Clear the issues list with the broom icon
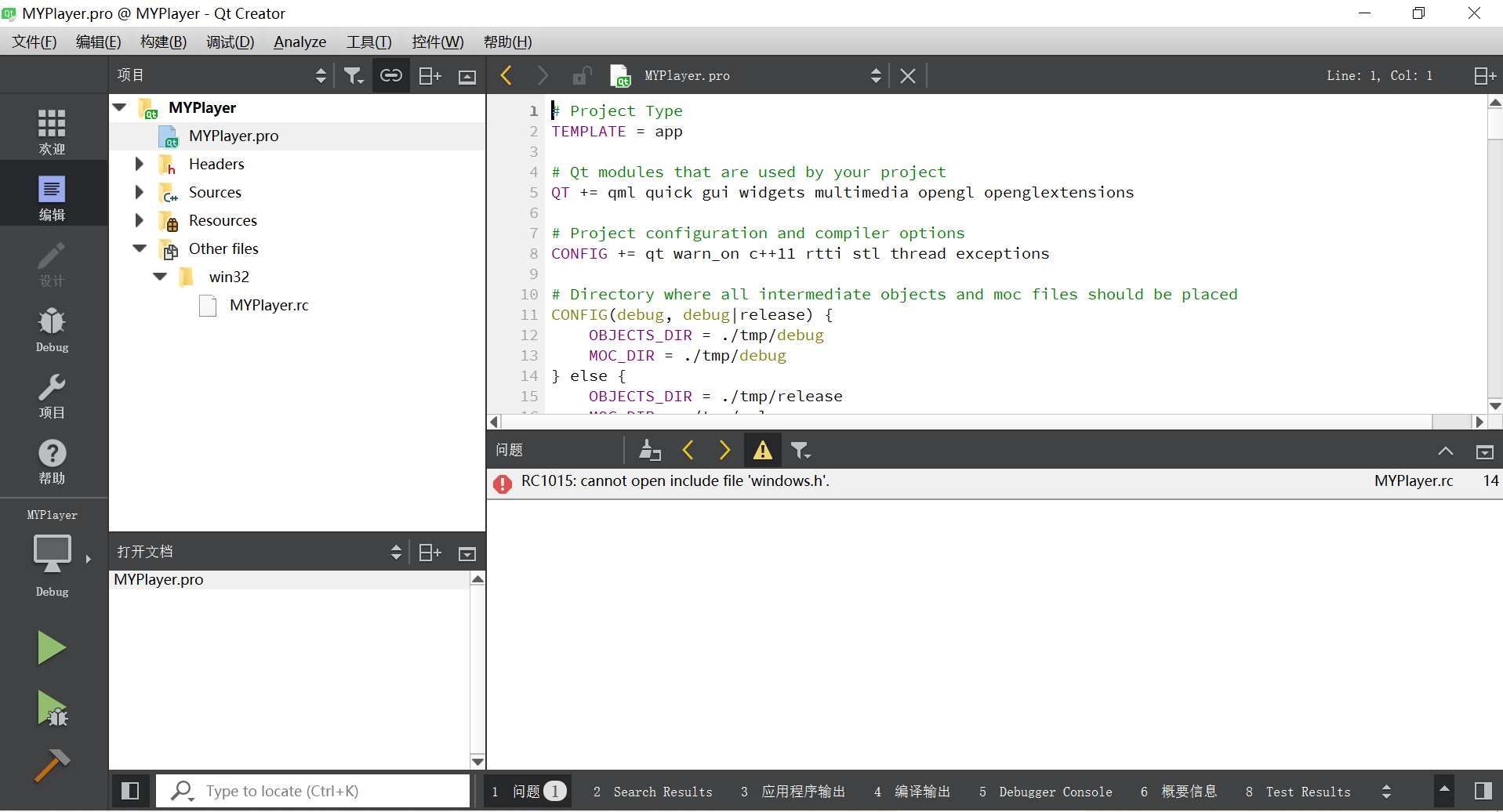 tap(650, 450)
